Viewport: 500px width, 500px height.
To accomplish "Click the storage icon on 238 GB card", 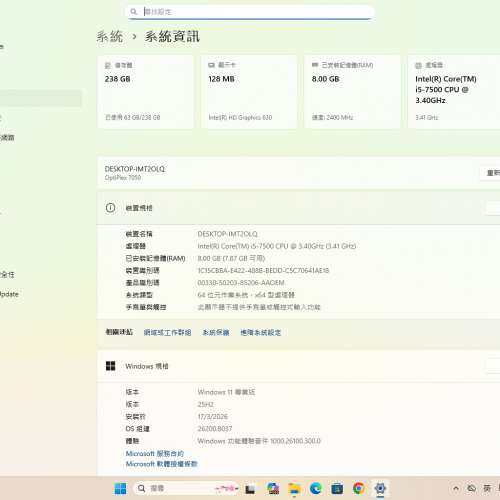I will [108, 65].
